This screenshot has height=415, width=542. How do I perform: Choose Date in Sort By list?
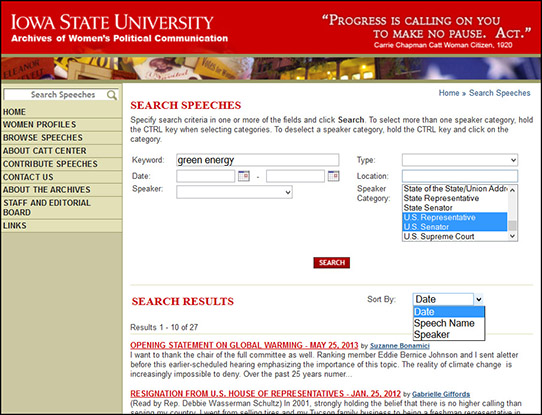(x=449, y=312)
